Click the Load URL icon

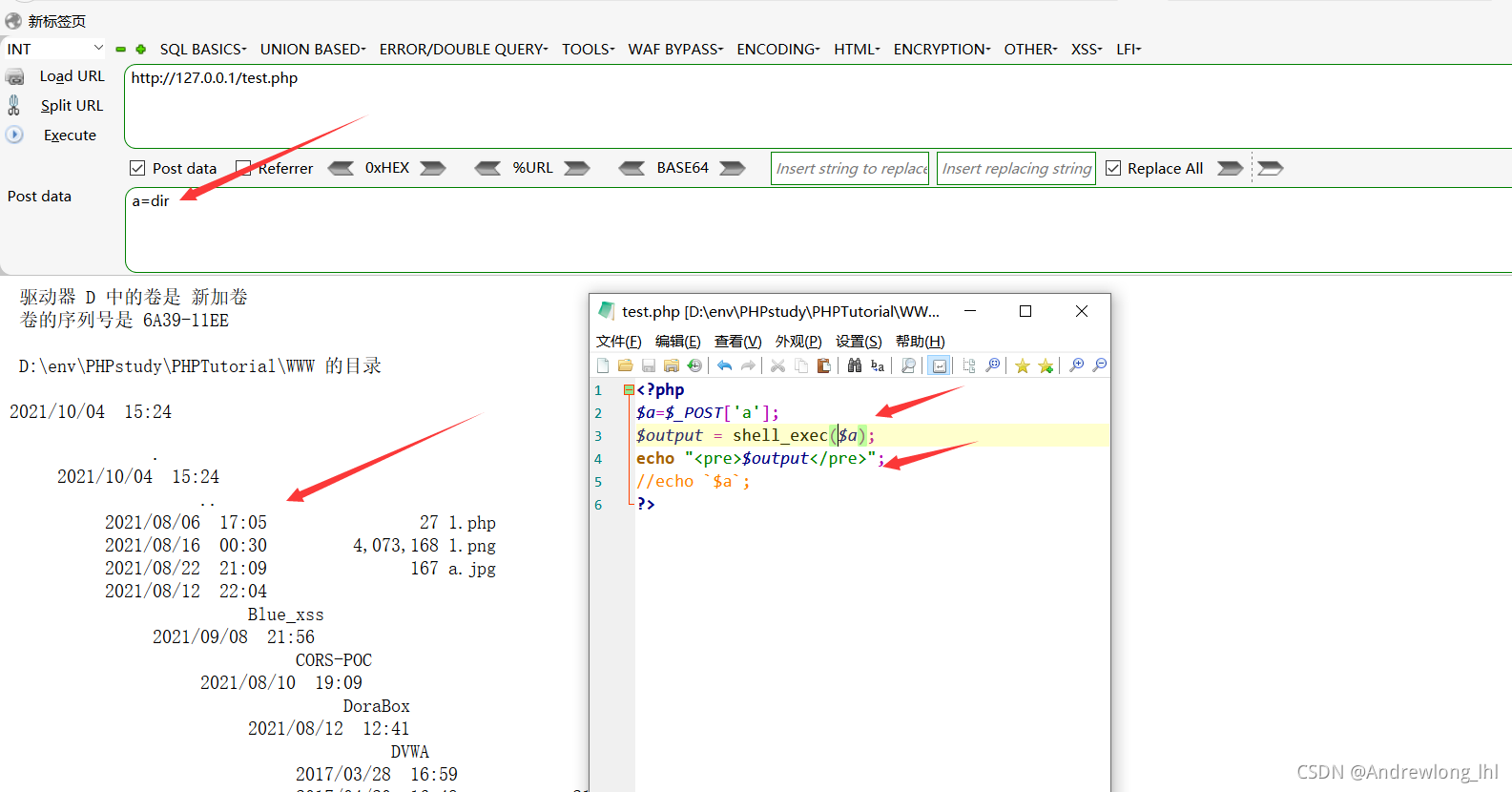(x=15, y=76)
